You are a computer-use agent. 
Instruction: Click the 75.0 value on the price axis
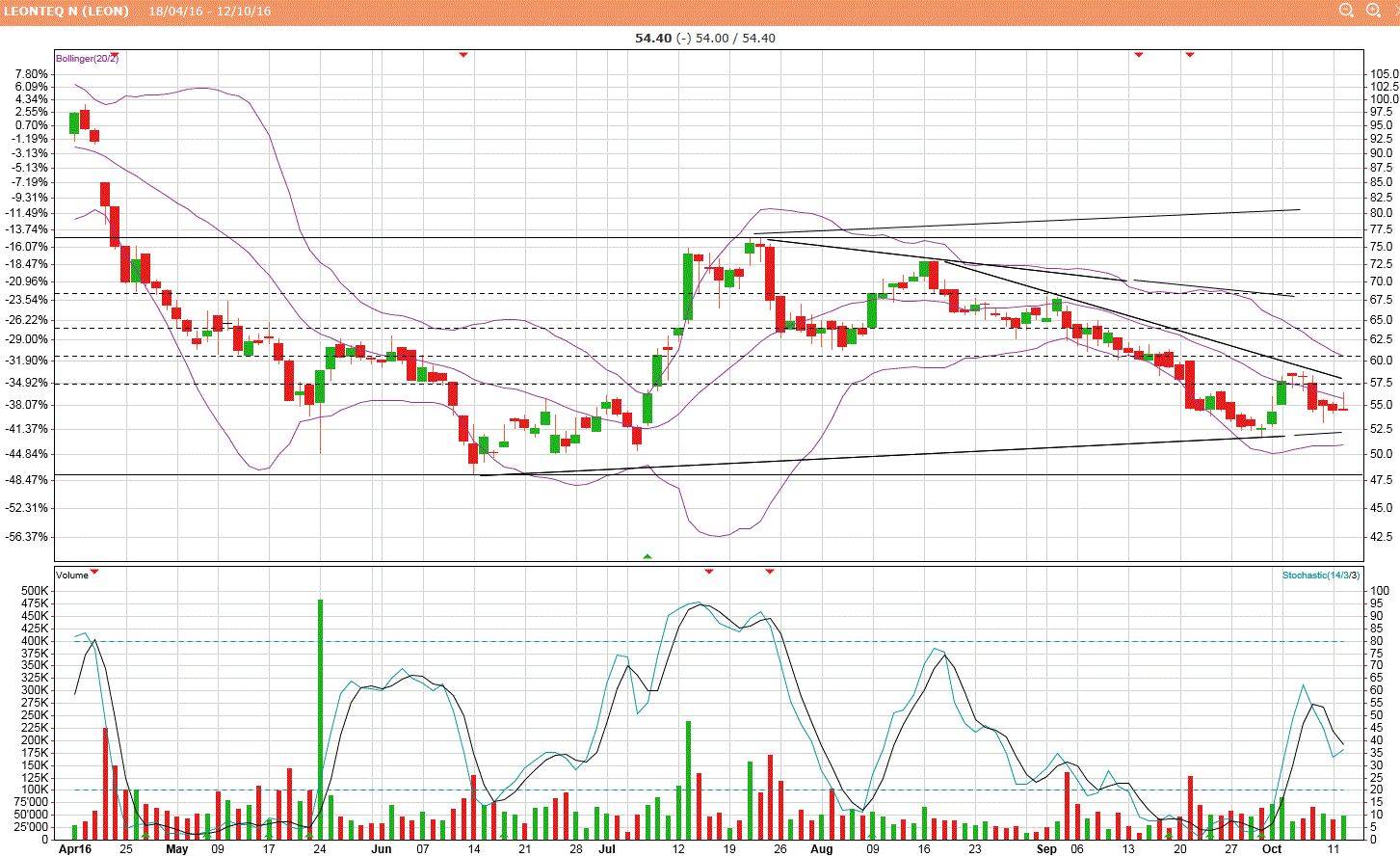1382,247
